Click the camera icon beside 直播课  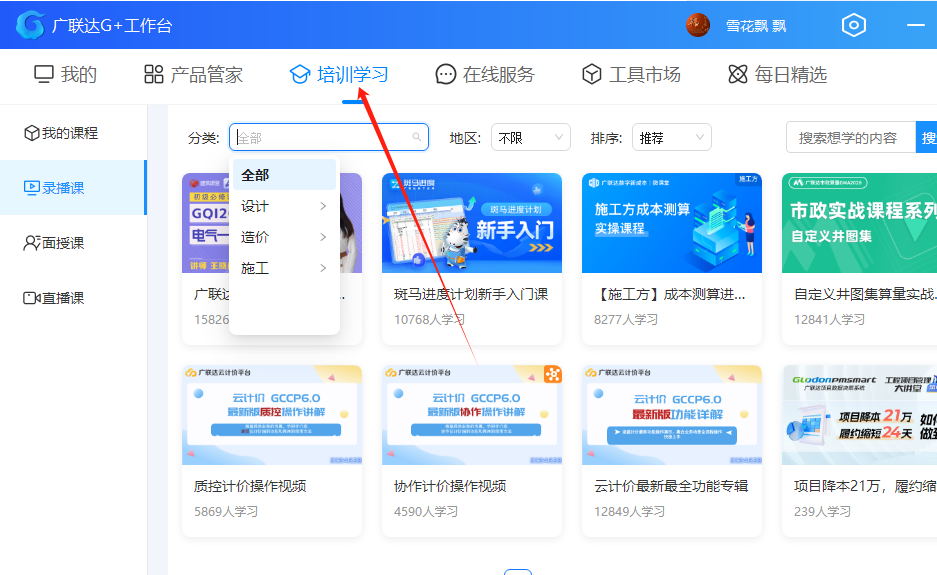[32, 298]
